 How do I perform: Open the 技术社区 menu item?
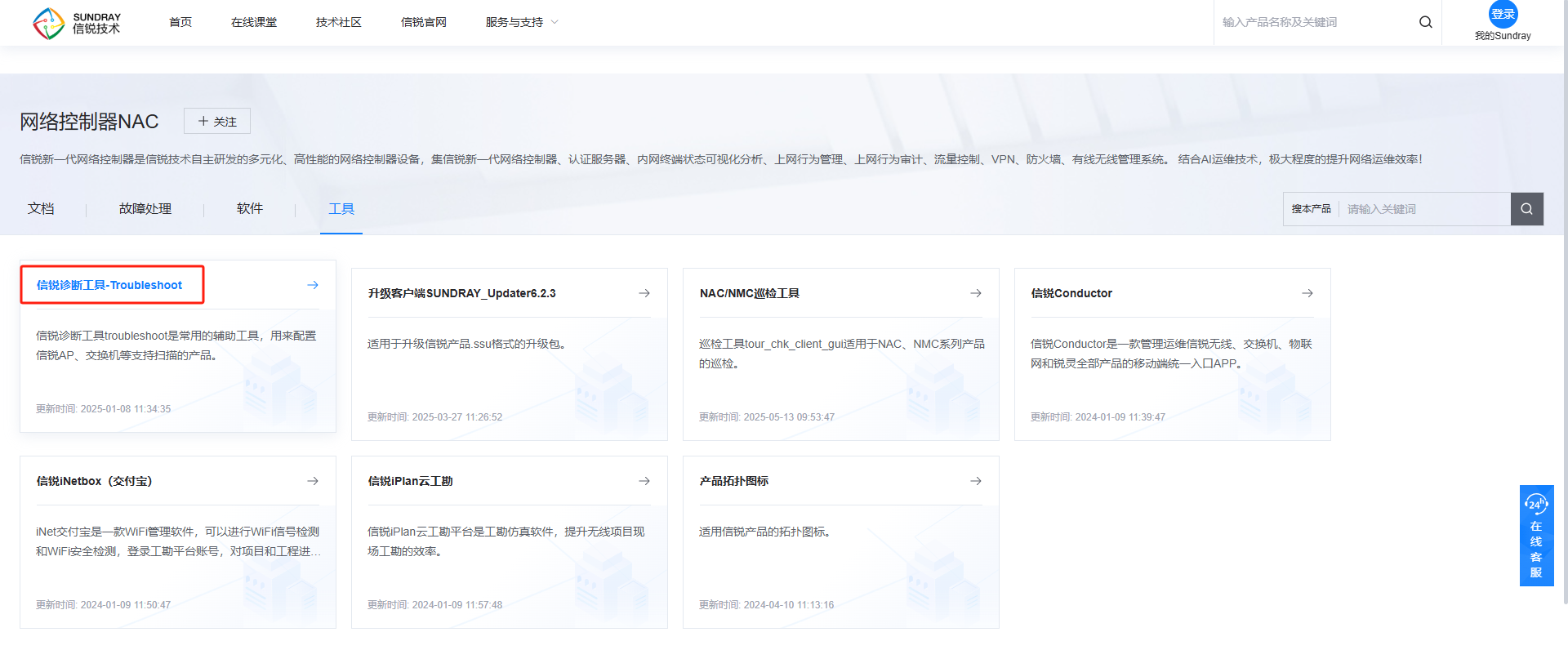pos(339,22)
